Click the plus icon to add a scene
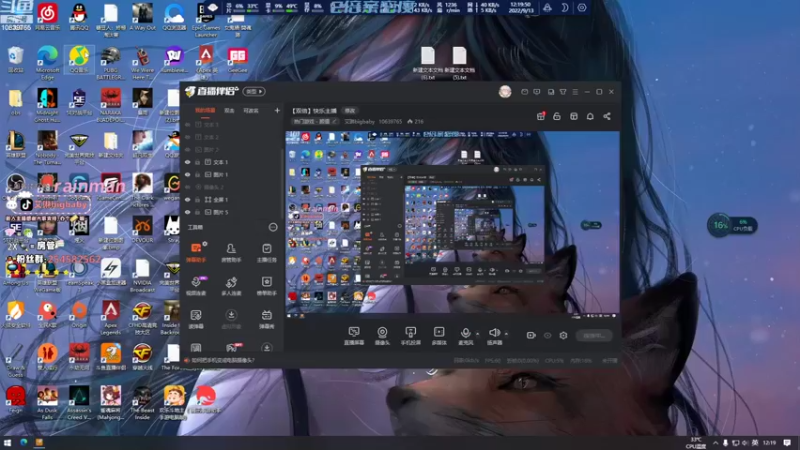800x450 pixels. (277, 110)
